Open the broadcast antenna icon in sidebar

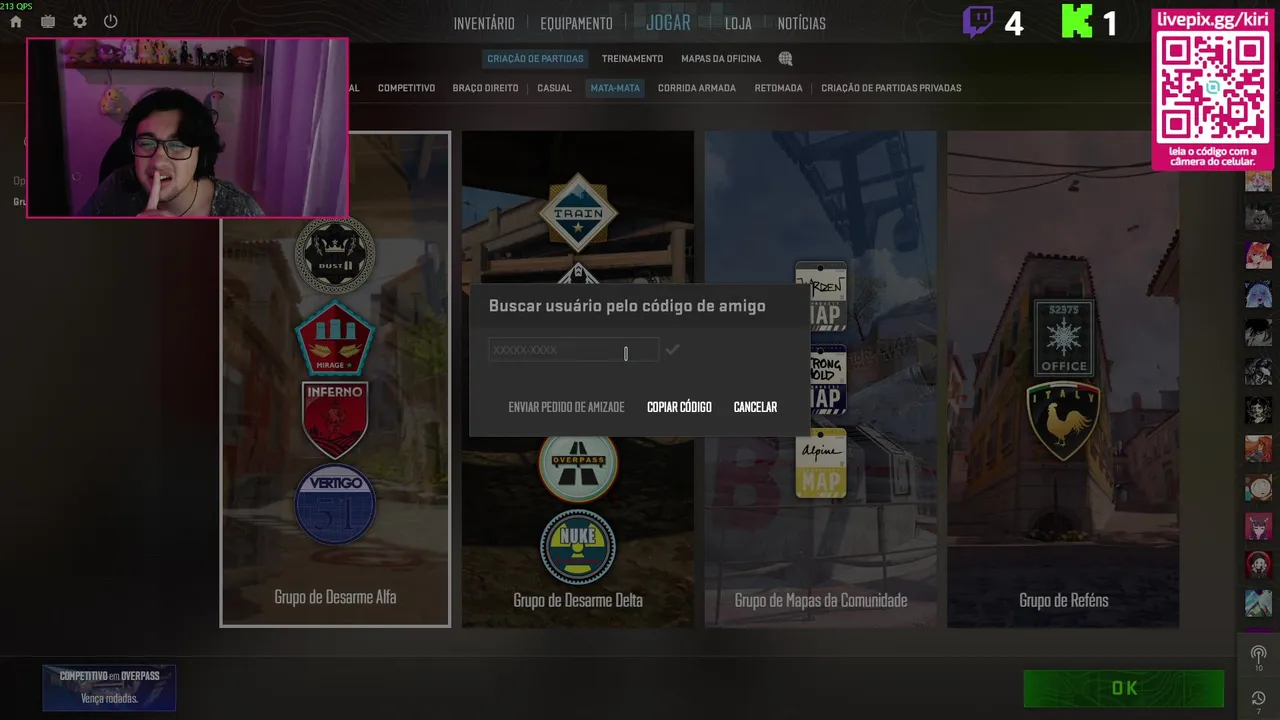(x=1258, y=656)
